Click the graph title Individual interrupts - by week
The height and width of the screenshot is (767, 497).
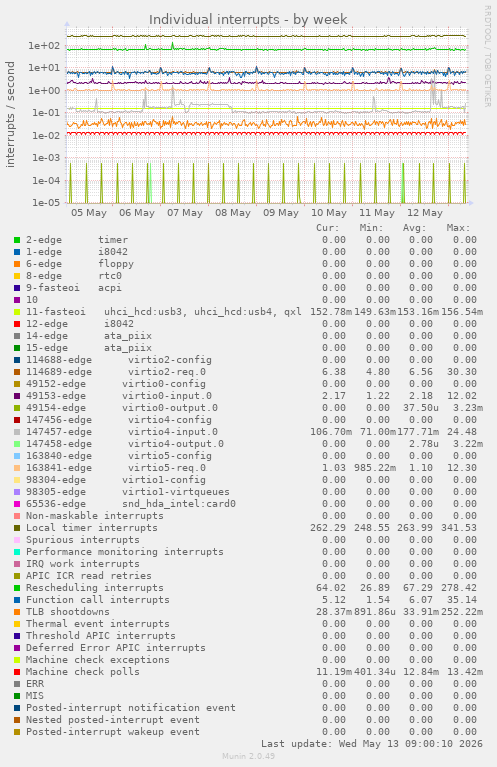[x=248, y=20]
